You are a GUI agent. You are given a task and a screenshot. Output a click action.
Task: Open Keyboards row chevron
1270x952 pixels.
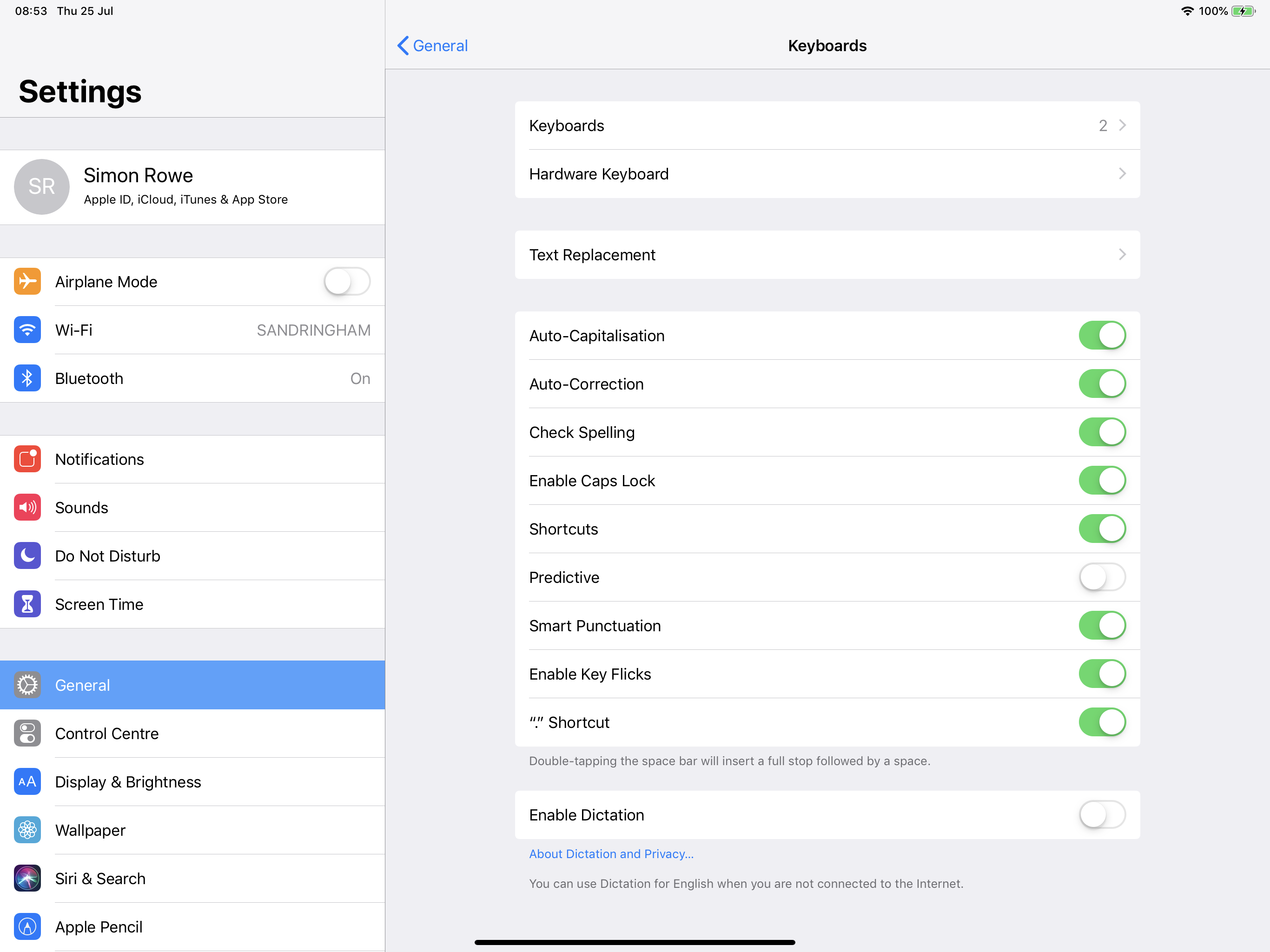coord(1122,125)
